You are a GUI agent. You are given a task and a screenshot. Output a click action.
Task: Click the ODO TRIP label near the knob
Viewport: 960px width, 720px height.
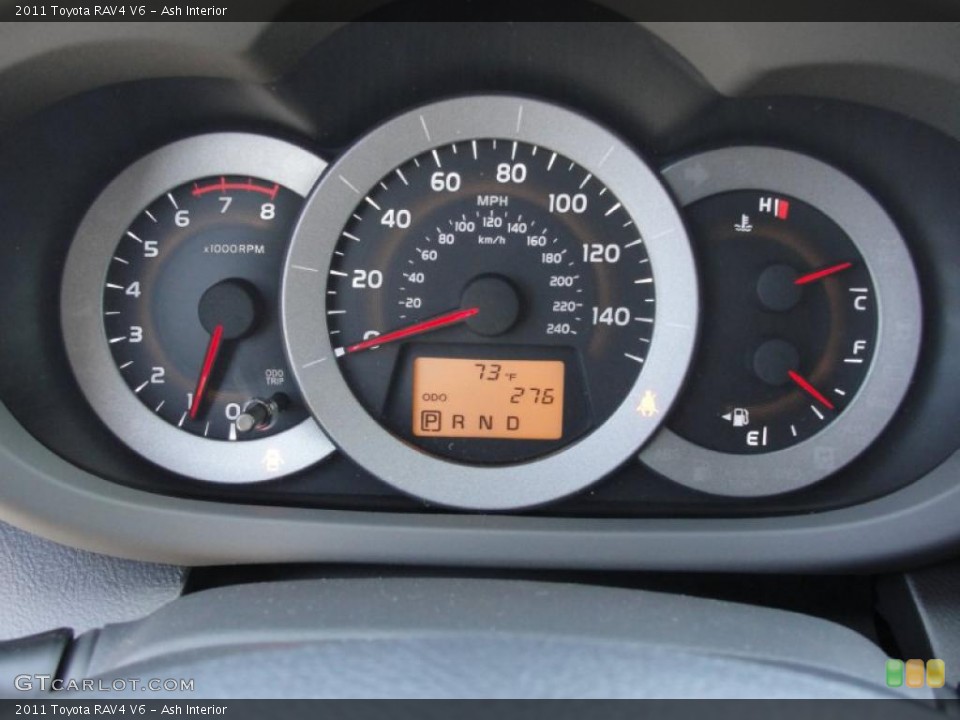(x=274, y=377)
